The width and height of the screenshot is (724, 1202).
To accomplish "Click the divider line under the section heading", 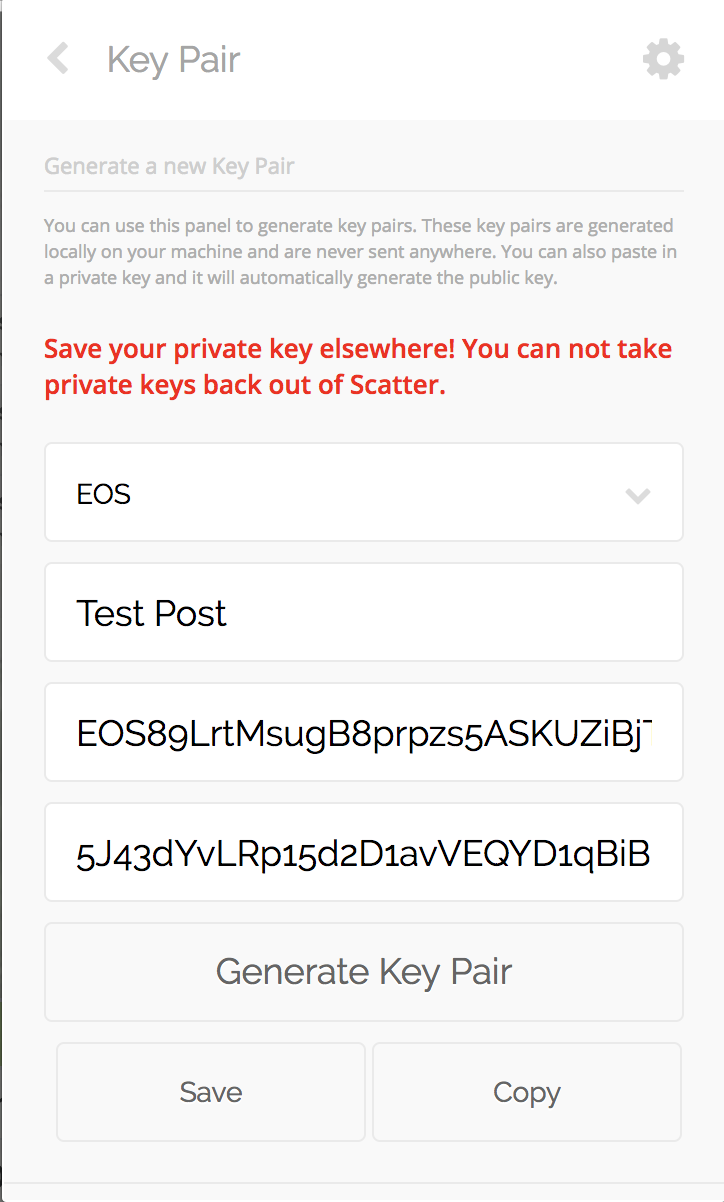I will 364,190.
